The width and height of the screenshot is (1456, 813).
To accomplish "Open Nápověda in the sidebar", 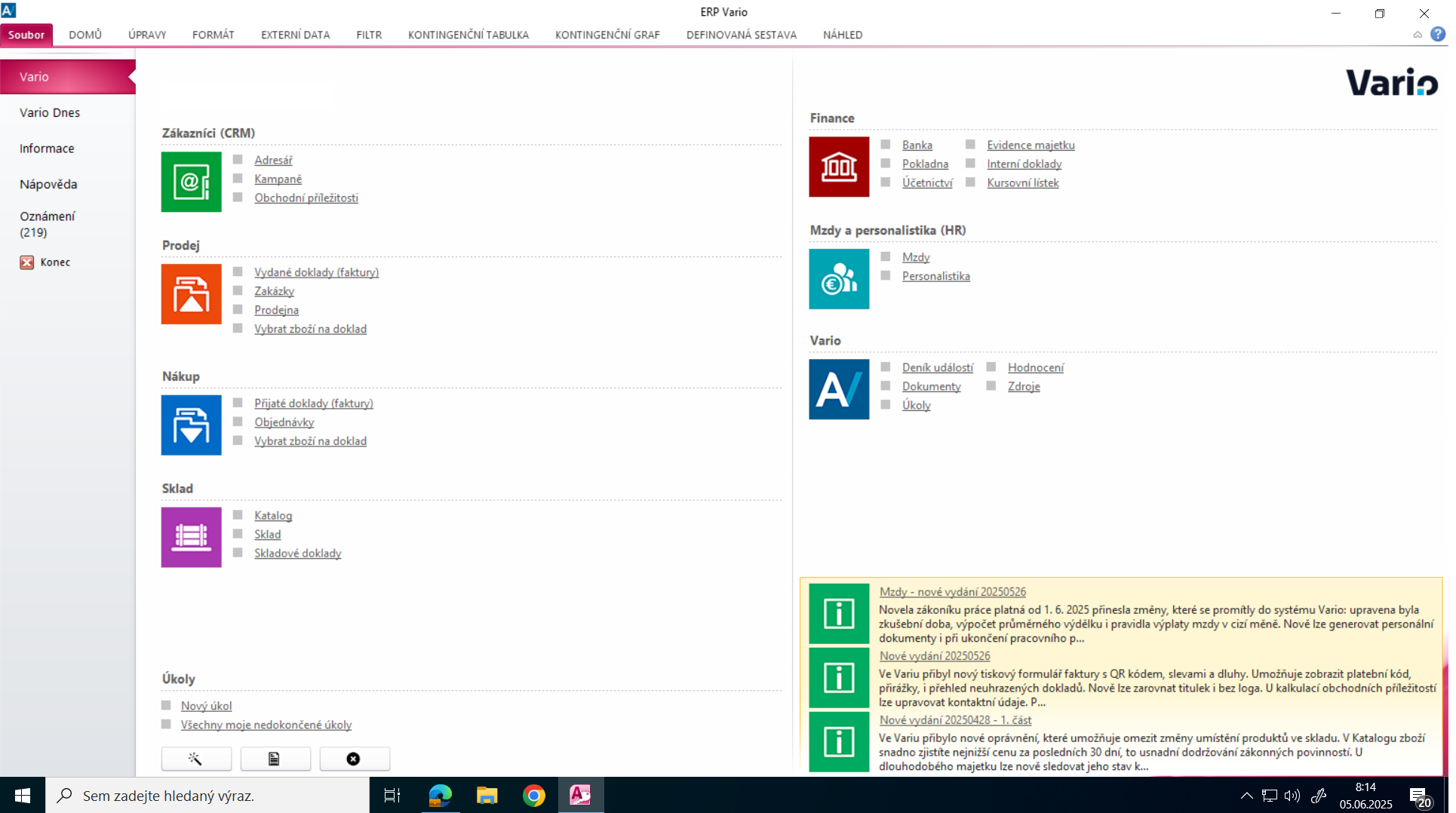I will tap(48, 184).
